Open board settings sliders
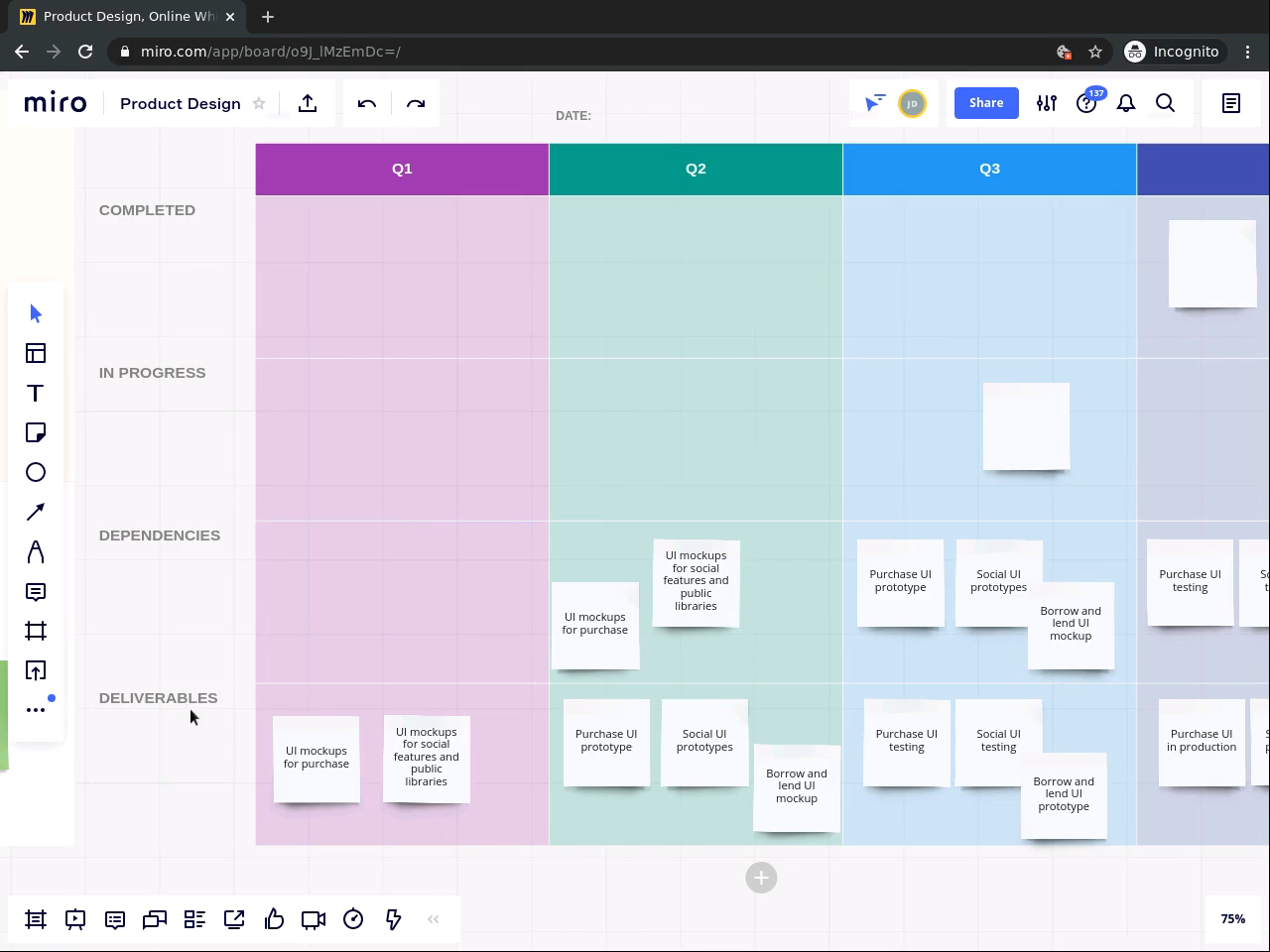 coord(1047,103)
